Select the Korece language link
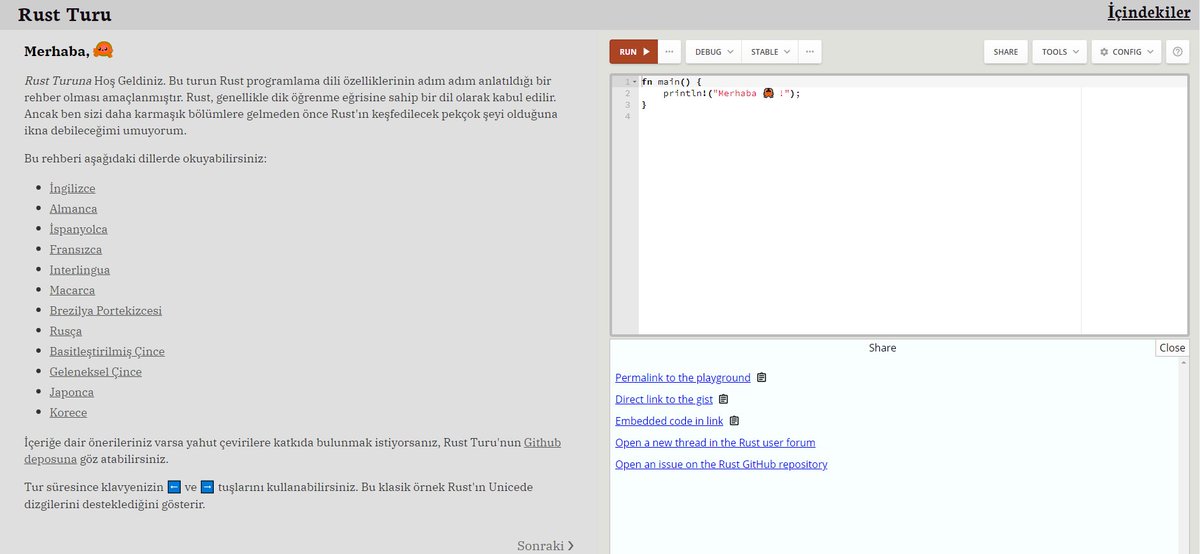1200x554 pixels. pyautogui.click(x=68, y=412)
